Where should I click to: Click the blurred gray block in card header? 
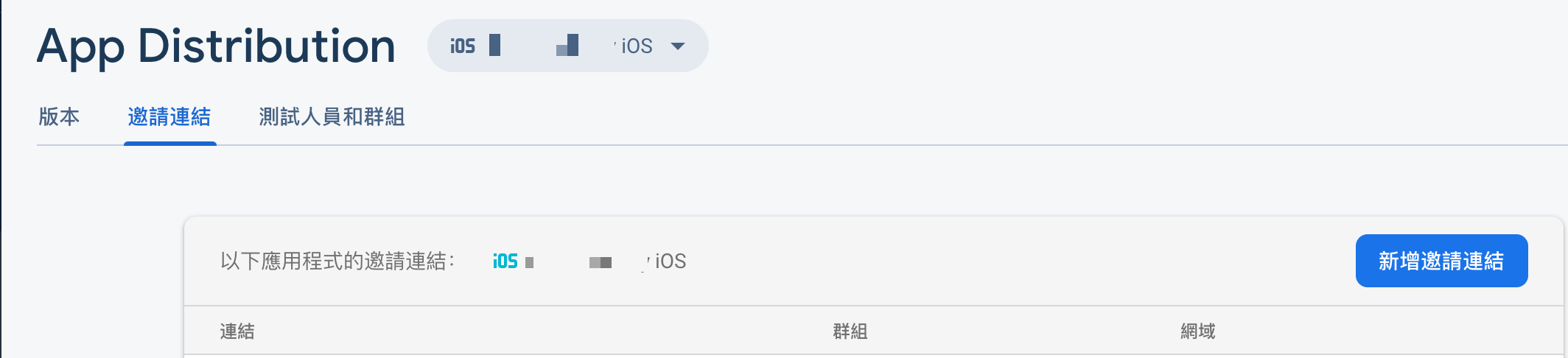point(601,263)
